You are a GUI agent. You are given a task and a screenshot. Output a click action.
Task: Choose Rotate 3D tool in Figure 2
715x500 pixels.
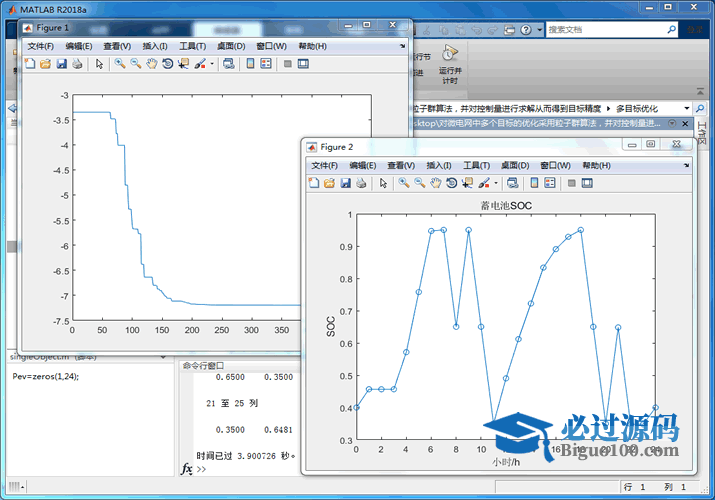pos(451,183)
